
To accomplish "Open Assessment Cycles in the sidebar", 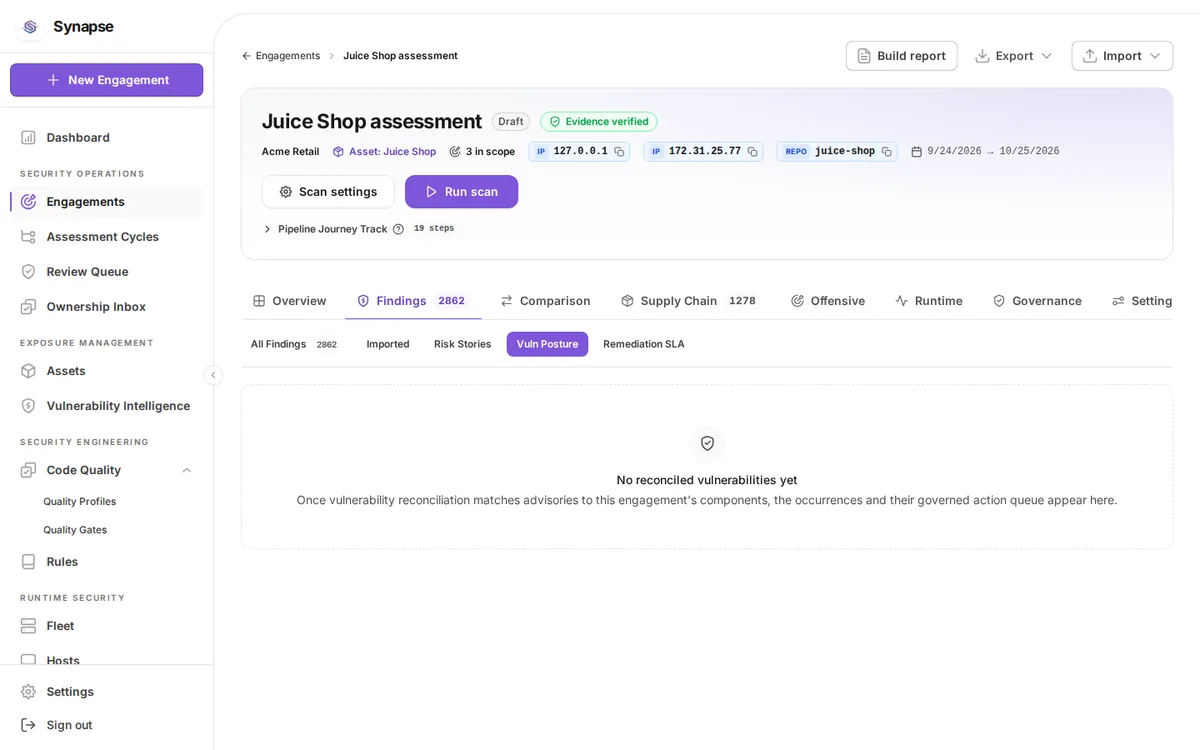I will pyautogui.click(x=106, y=236).
